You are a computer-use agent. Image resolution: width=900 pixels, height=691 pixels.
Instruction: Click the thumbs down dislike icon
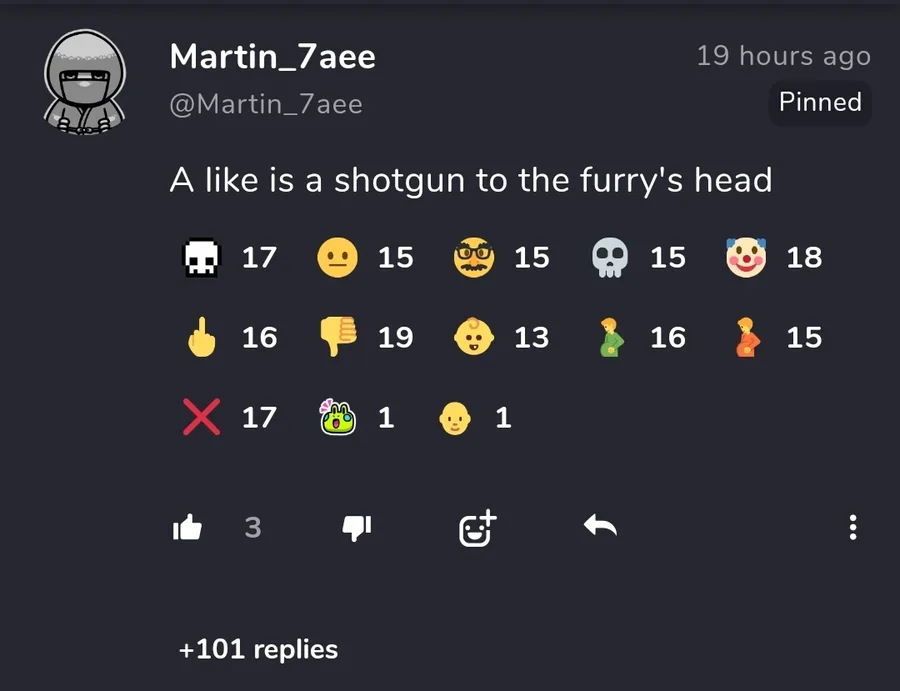tap(356, 528)
